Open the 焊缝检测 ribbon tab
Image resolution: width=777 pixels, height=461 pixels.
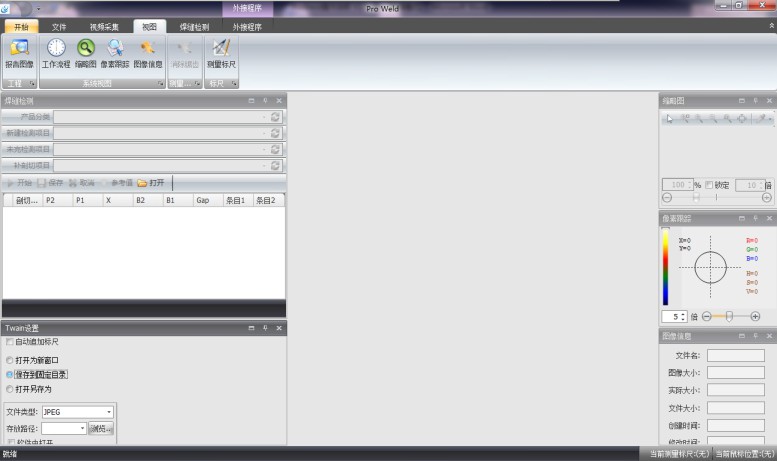194,27
